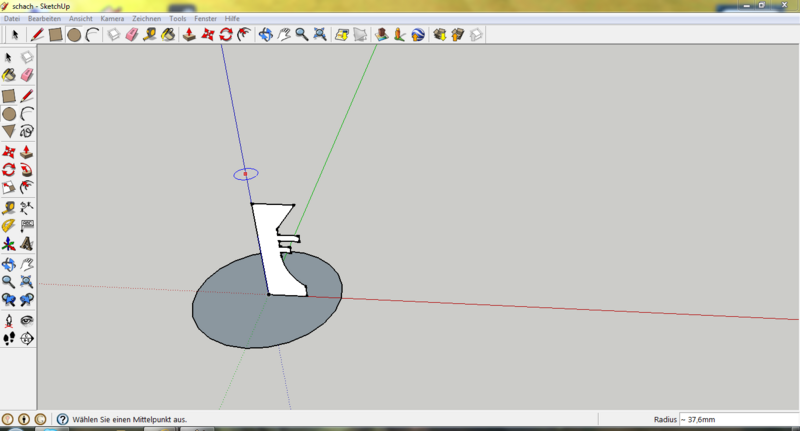
Task: Select the Pan hand tool in top toolbar
Action: [x=283, y=35]
